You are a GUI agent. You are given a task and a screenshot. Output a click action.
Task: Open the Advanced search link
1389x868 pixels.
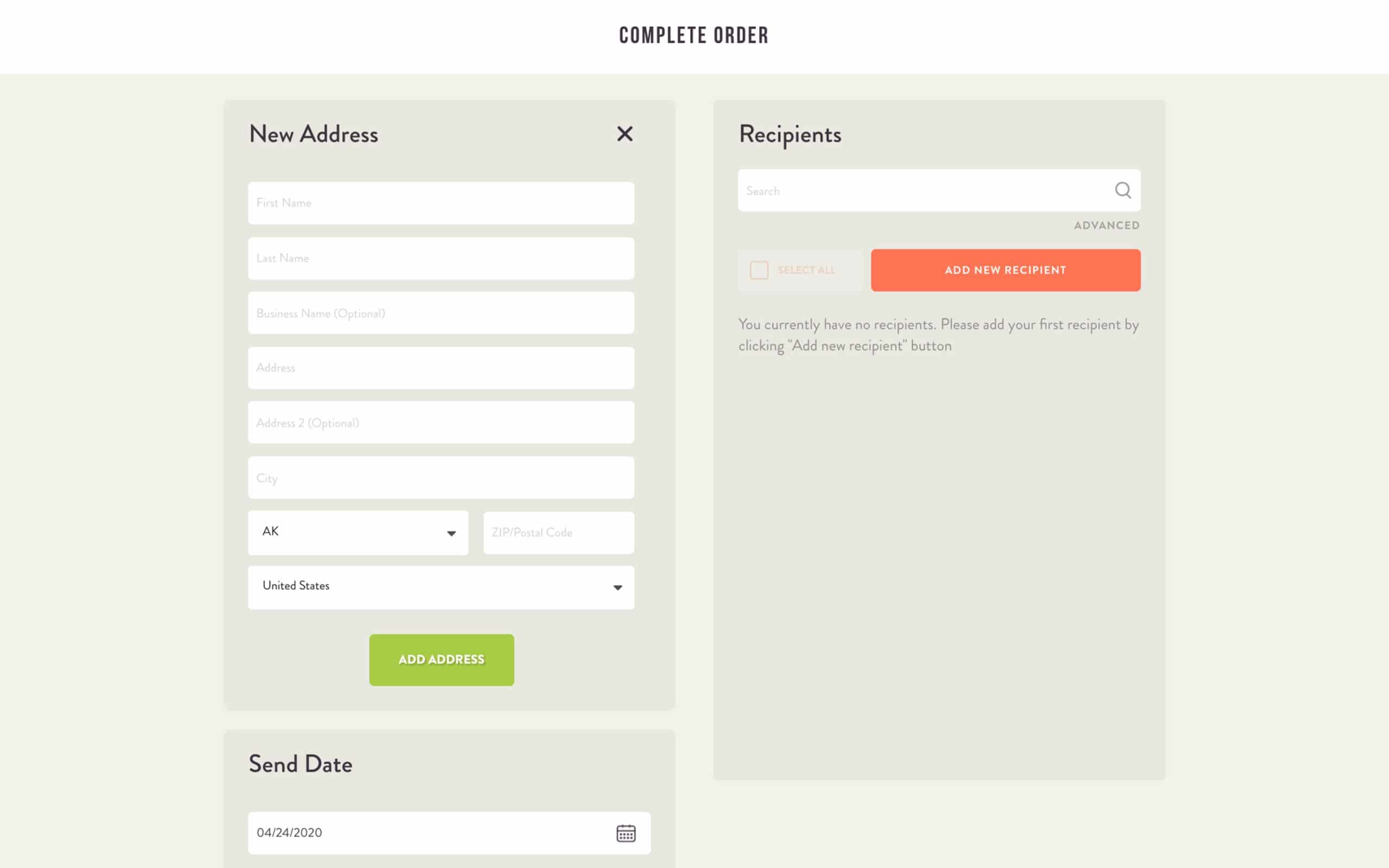point(1106,226)
